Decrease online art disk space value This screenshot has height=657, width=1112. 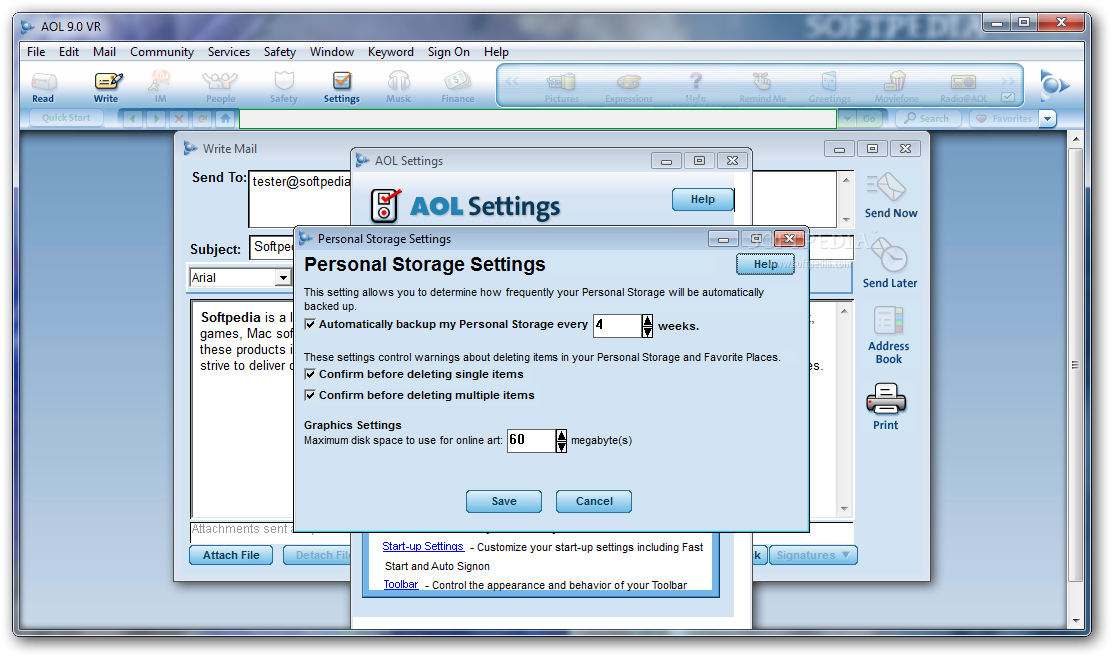(561, 447)
